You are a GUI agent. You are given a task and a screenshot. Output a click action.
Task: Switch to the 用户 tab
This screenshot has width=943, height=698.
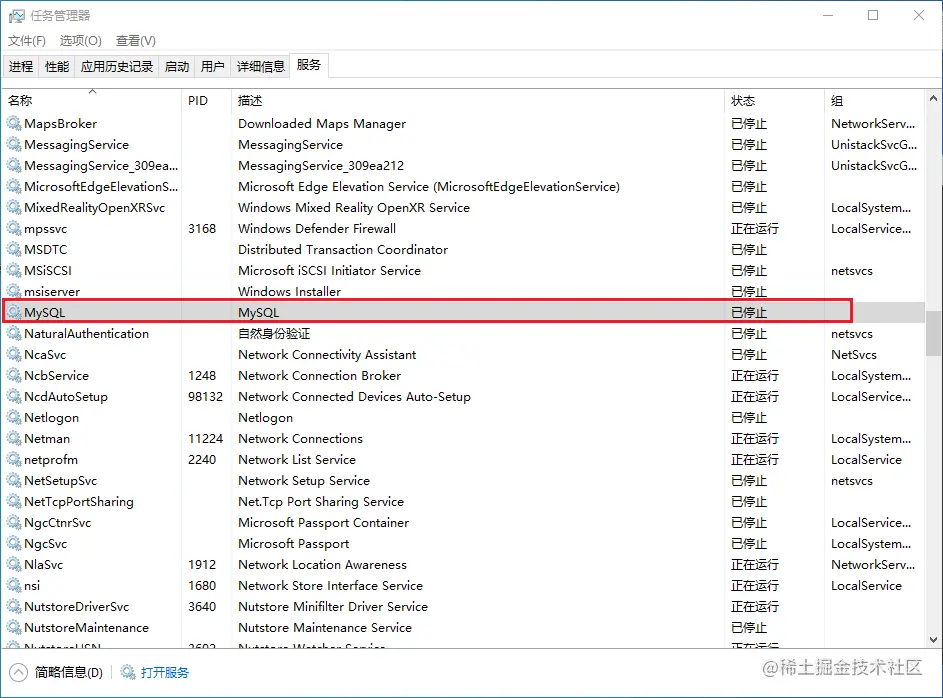pyautogui.click(x=212, y=66)
